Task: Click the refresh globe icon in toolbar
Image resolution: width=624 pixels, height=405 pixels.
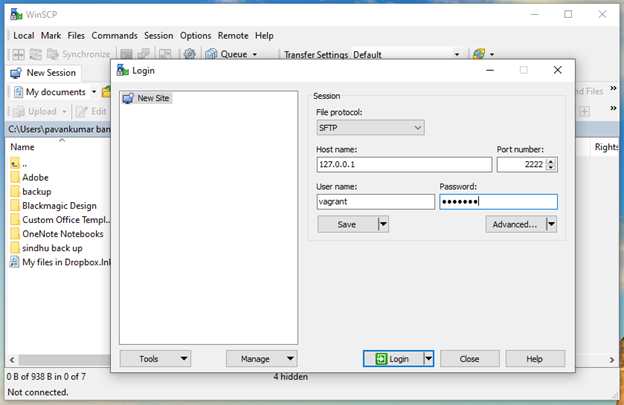Action: click(479, 54)
